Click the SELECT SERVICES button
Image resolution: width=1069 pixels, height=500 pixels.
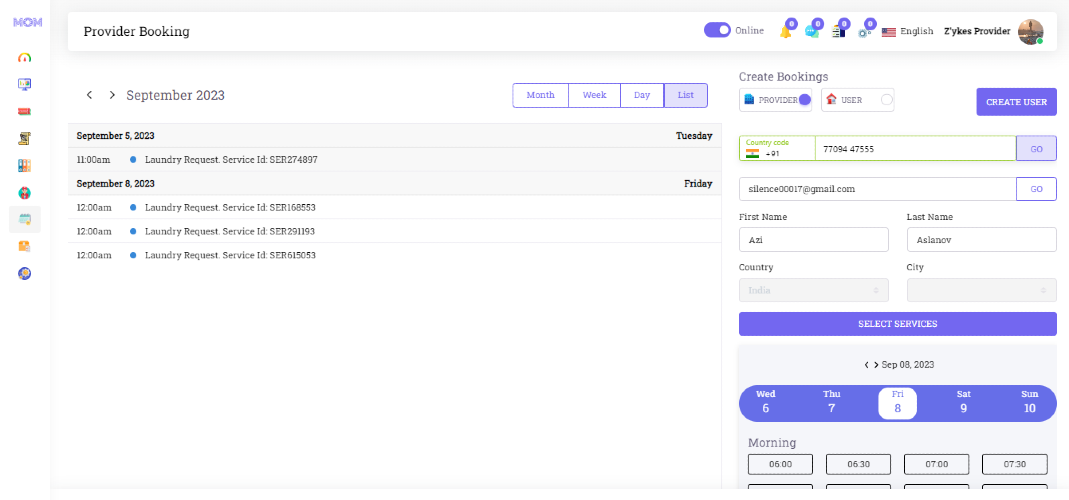tap(897, 324)
